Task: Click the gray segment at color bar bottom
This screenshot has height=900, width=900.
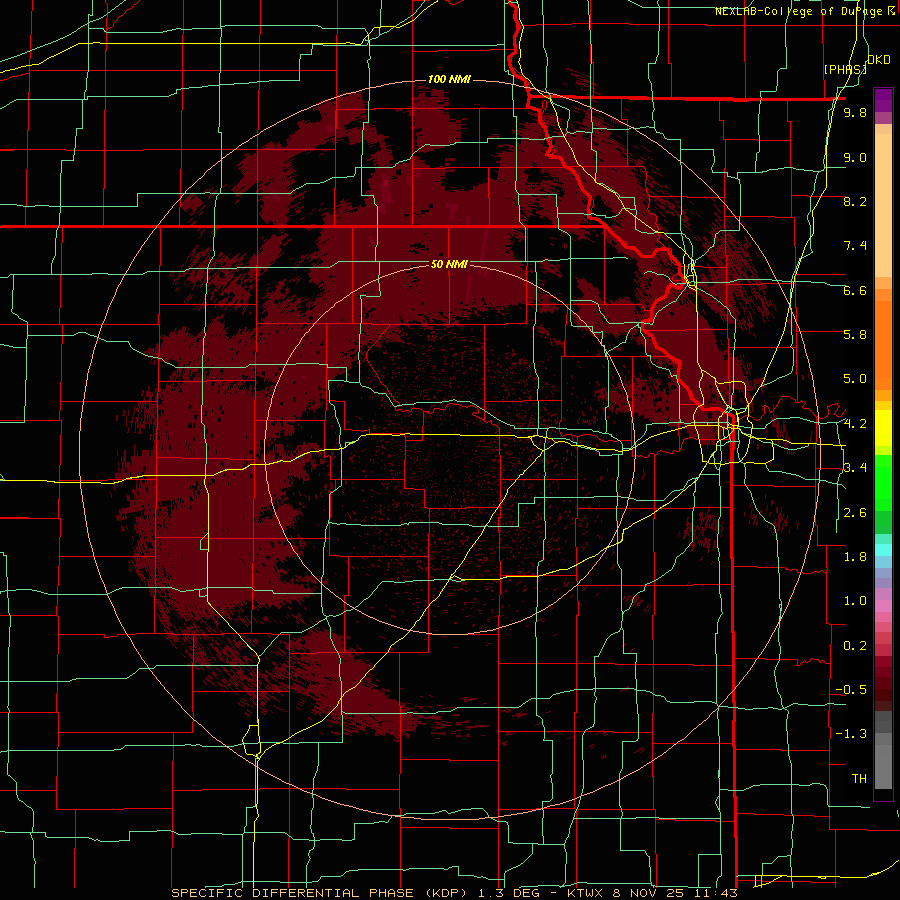Action: click(x=883, y=766)
